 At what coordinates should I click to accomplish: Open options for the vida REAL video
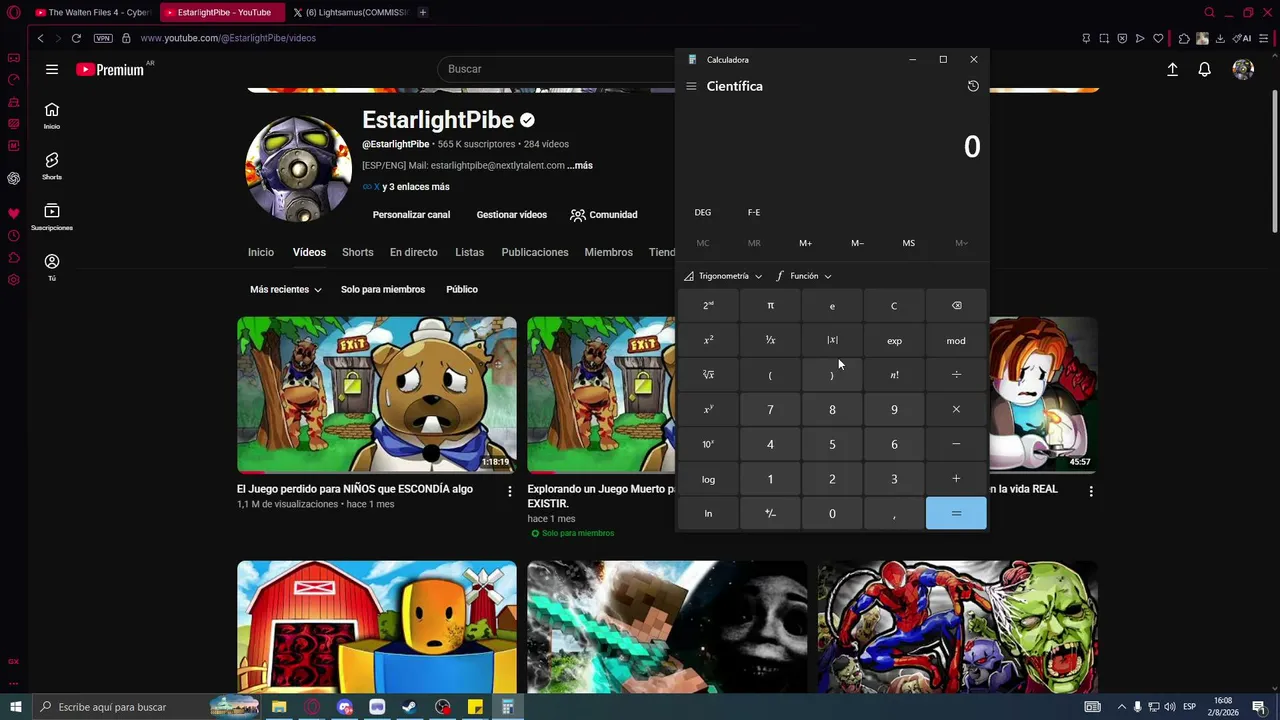pos(1091,491)
